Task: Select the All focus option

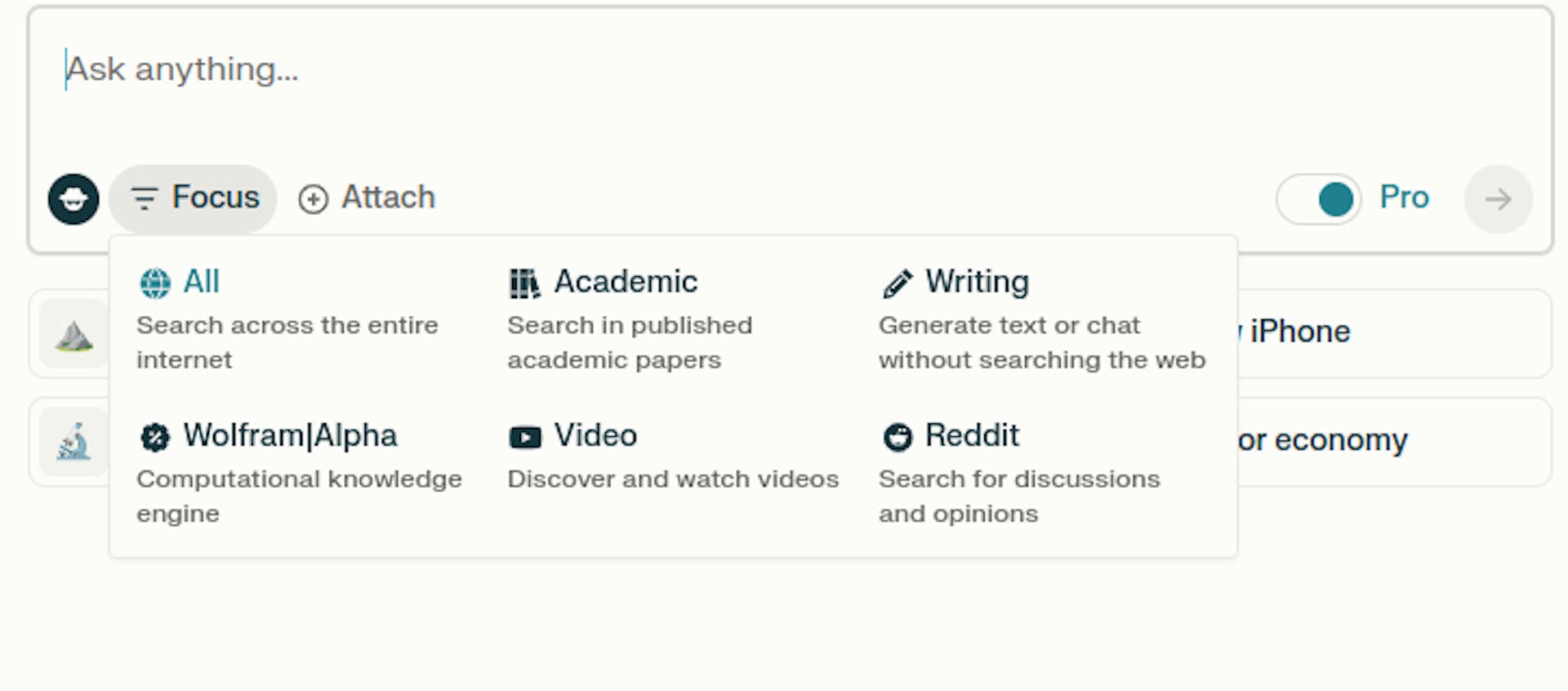Action: (x=200, y=282)
